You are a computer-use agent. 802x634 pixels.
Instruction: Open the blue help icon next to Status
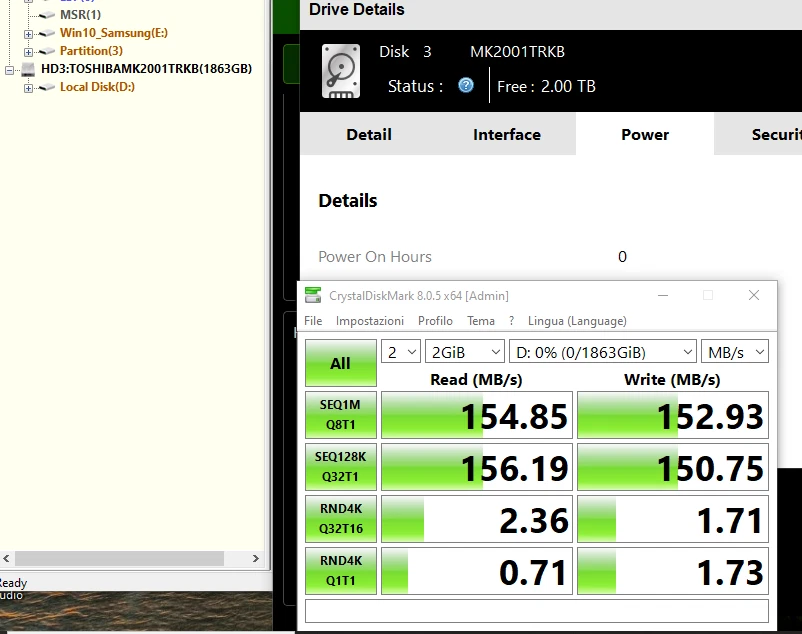tap(465, 86)
